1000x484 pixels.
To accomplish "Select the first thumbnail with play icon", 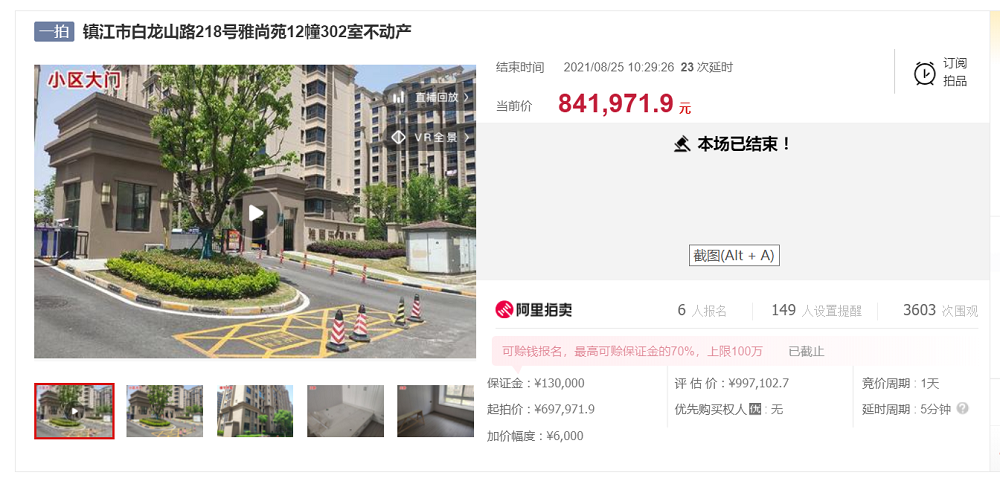I will 75,411.
